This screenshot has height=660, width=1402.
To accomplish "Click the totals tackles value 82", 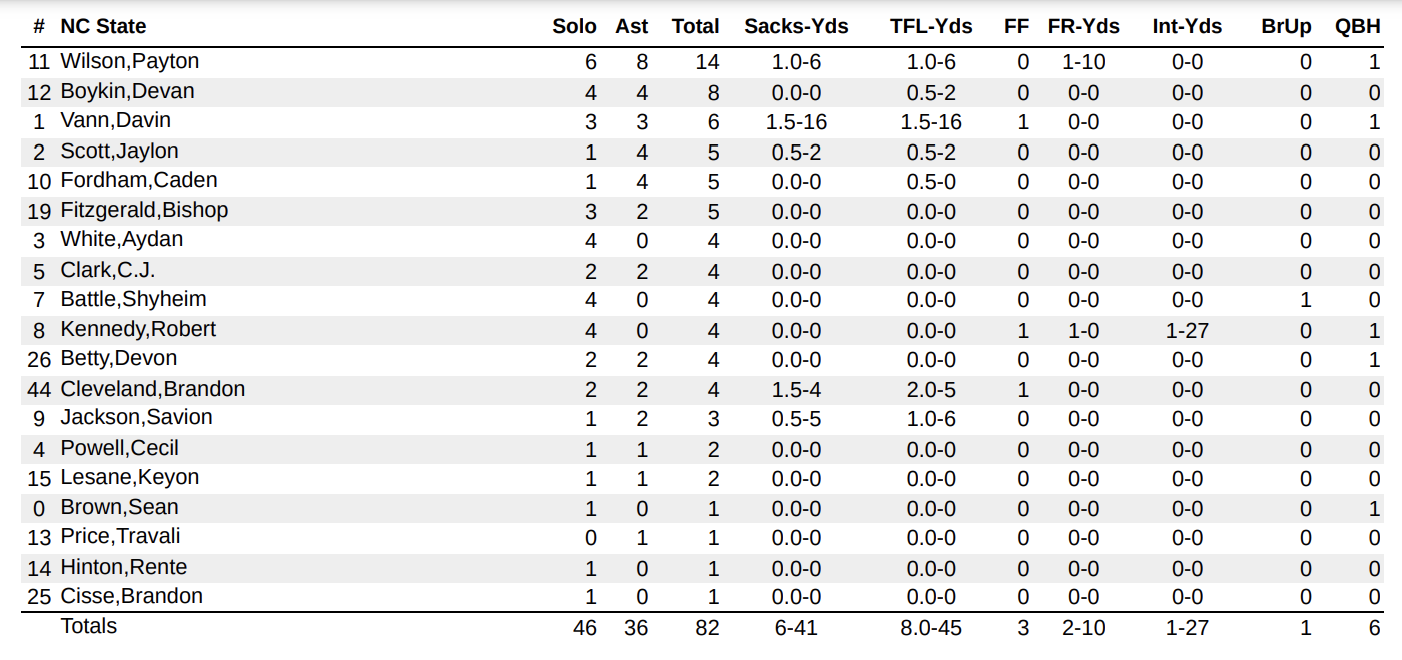I will (707, 628).
